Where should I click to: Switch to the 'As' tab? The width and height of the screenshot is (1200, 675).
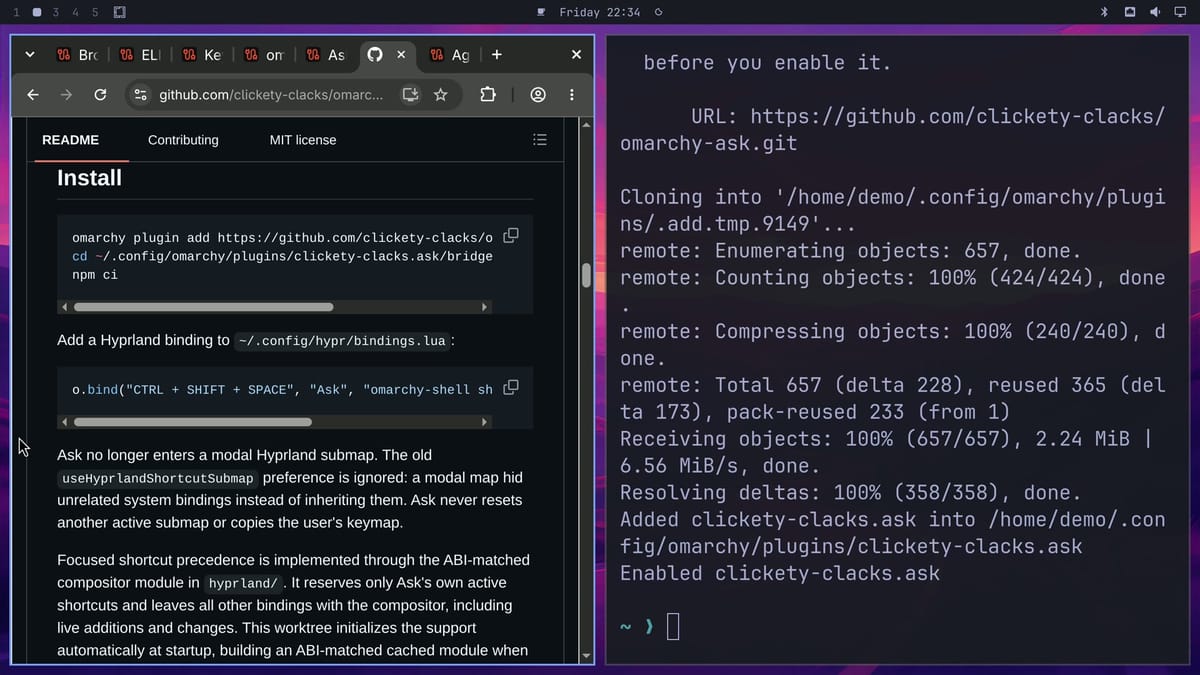click(326, 55)
